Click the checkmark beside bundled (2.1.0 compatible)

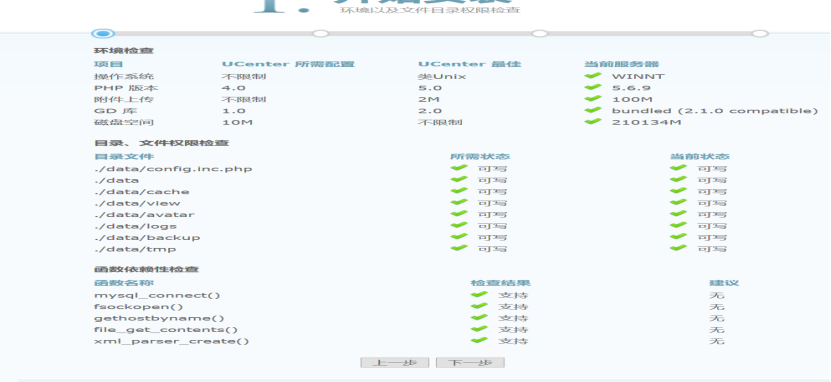(593, 110)
